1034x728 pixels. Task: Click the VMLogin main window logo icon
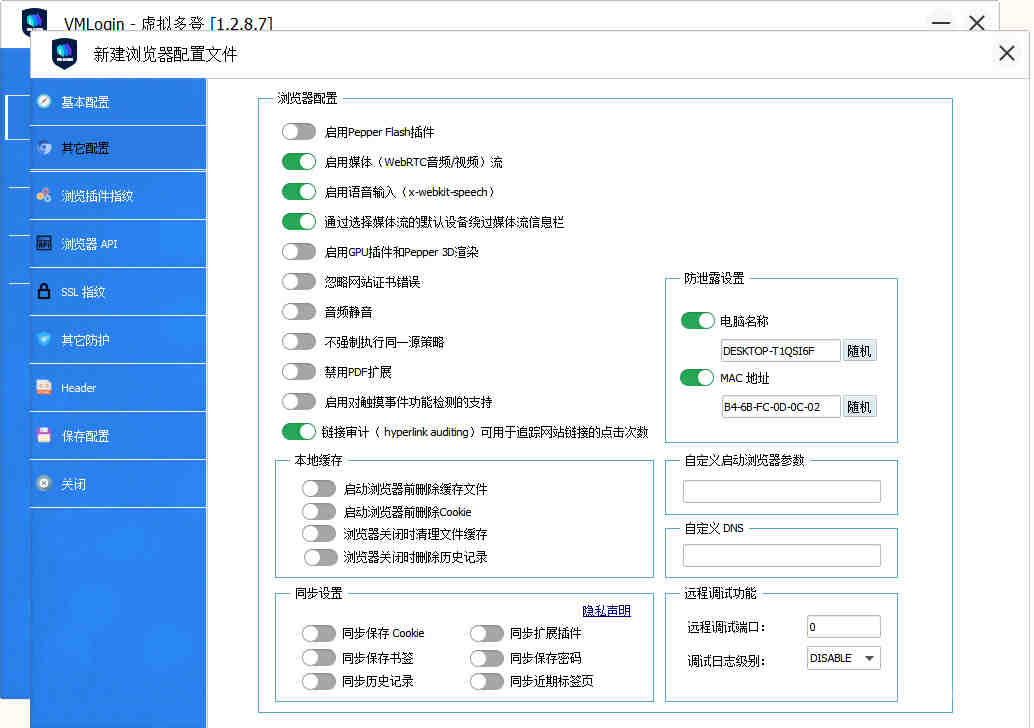pos(34,20)
